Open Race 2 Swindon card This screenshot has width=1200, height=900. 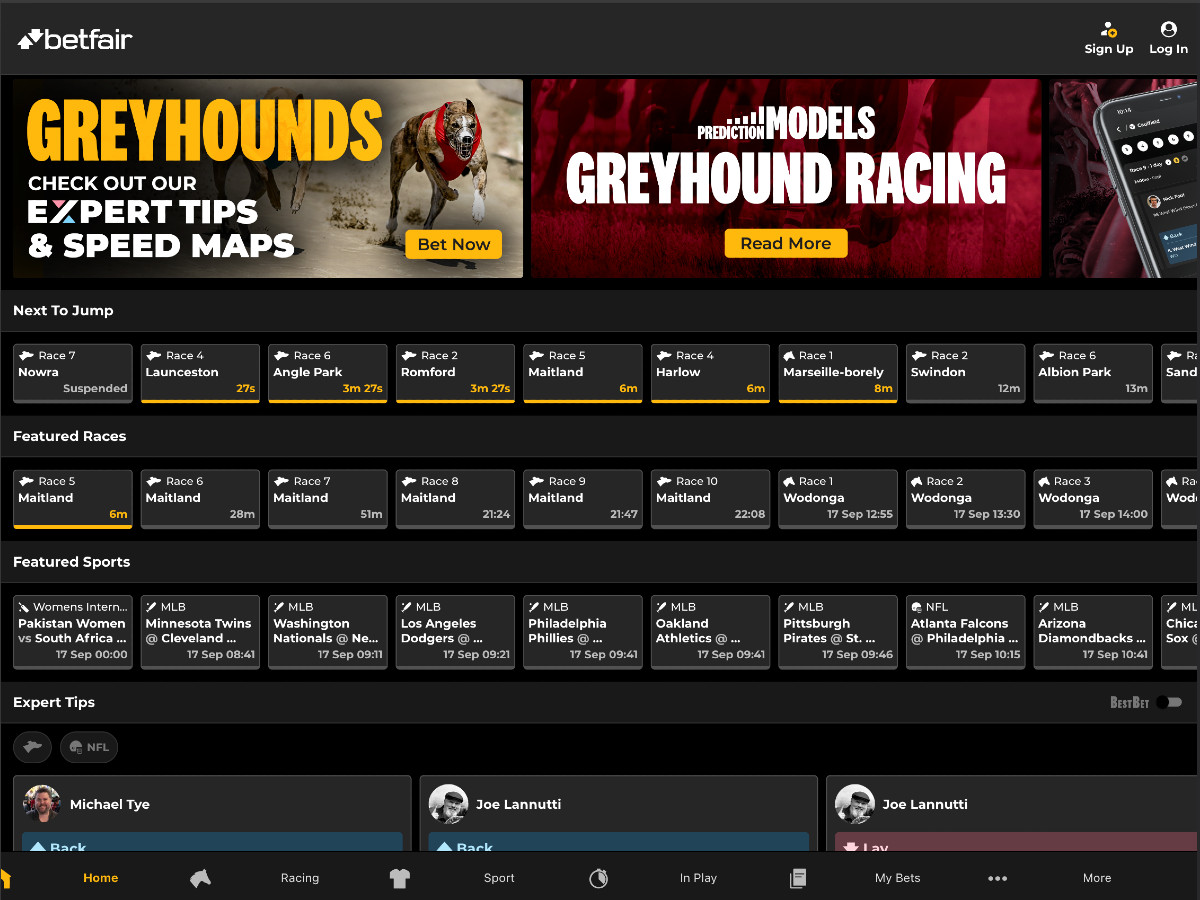coord(966,374)
